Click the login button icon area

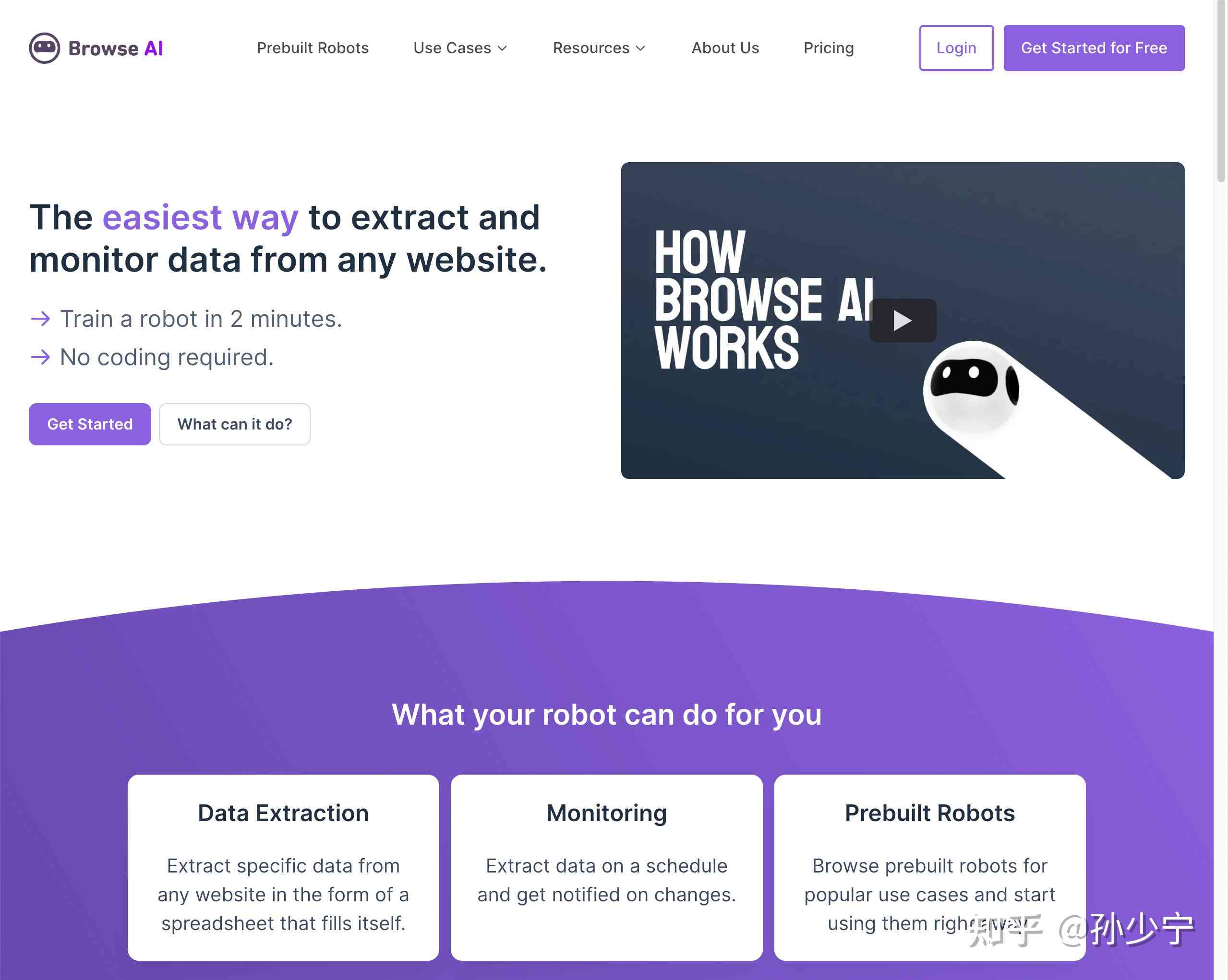956,48
